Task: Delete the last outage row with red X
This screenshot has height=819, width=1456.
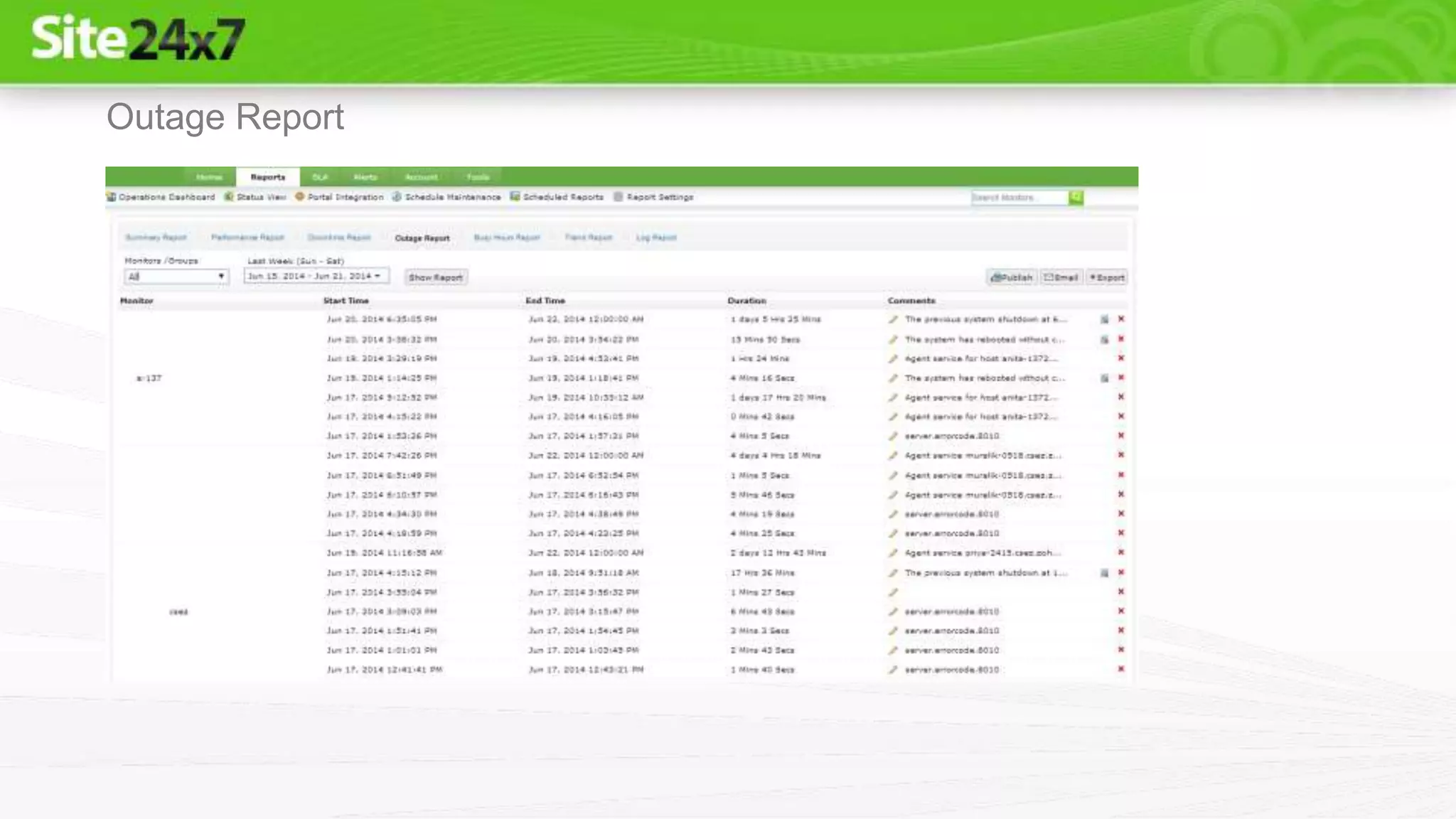Action: pyautogui.click(x=1121, y=669)
